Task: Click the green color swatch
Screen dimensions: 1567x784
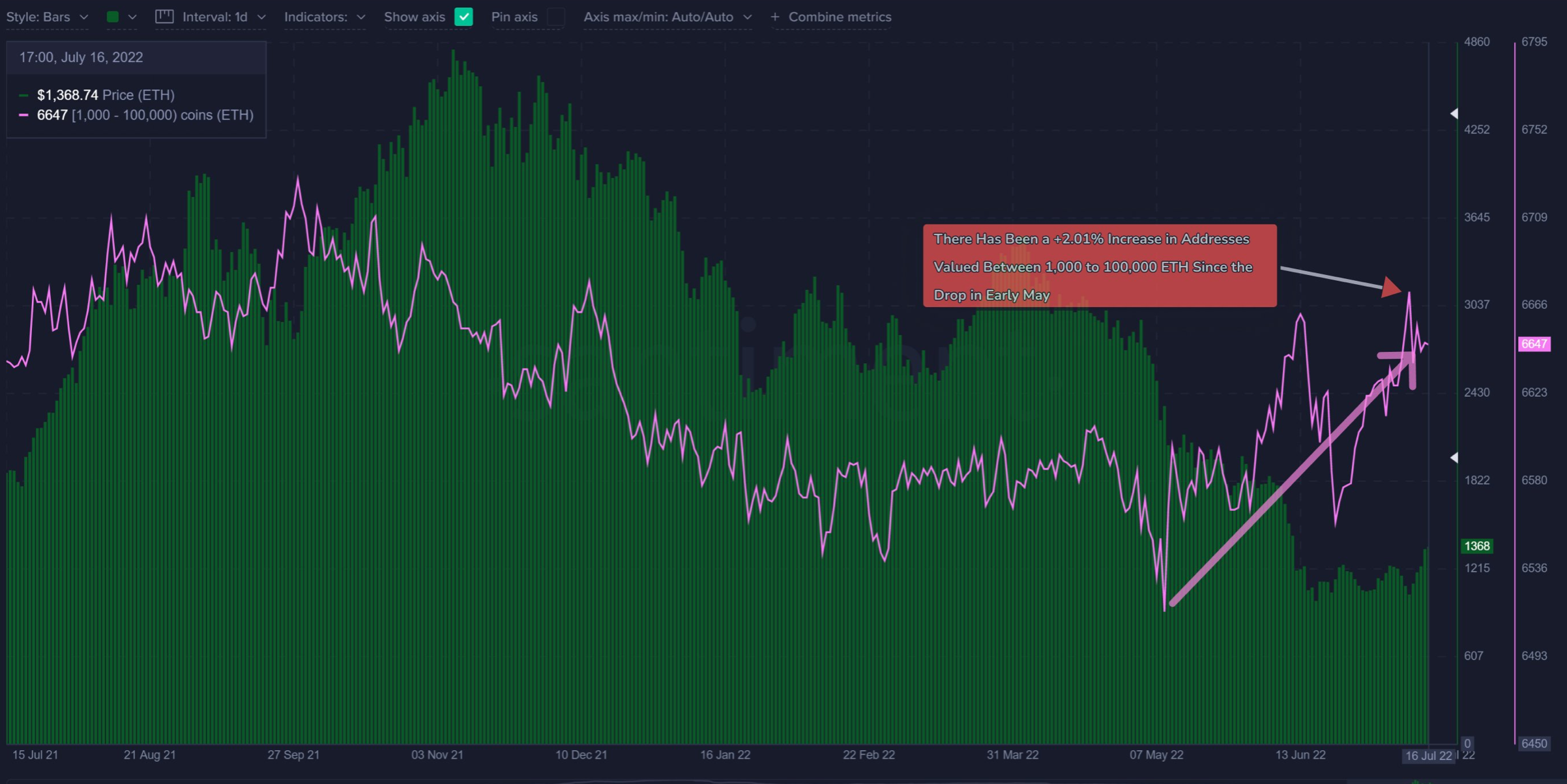Action: pyautogui.click(x=113, y=17)
